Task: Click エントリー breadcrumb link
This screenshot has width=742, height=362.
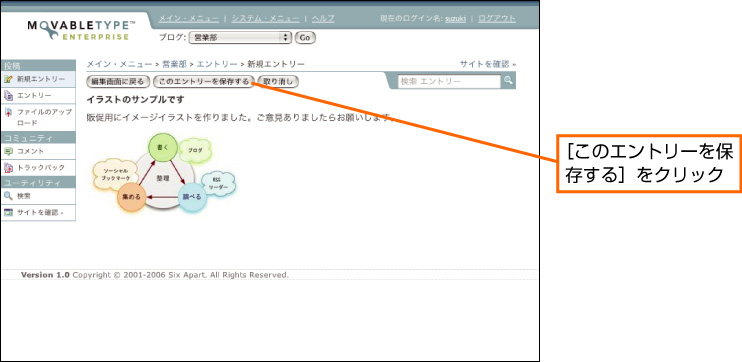Action: pyautogui.click(x=217, y=64)
